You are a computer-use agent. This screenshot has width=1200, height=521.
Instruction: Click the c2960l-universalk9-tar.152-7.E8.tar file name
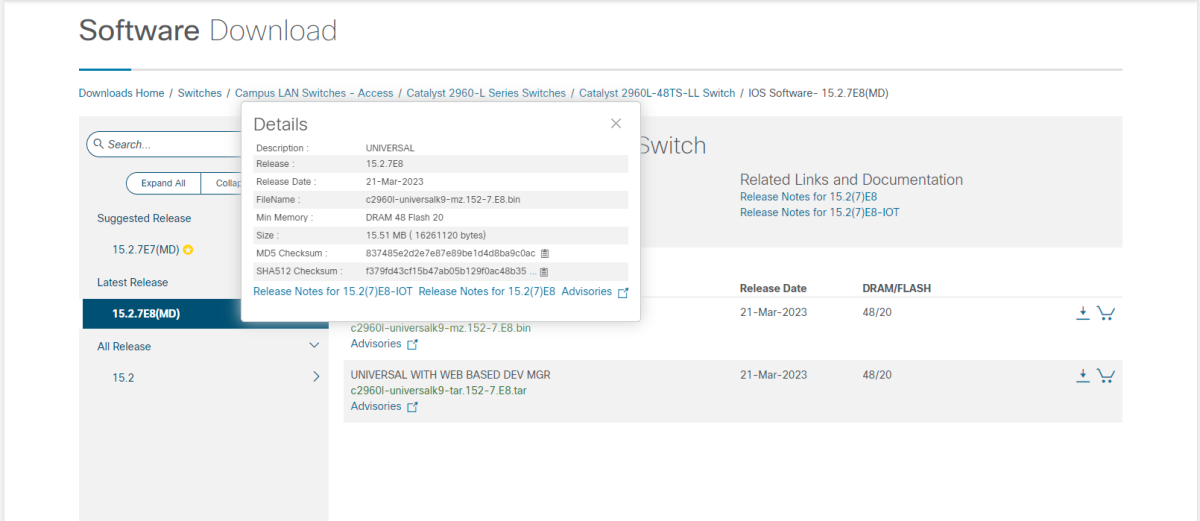[439, 391]
